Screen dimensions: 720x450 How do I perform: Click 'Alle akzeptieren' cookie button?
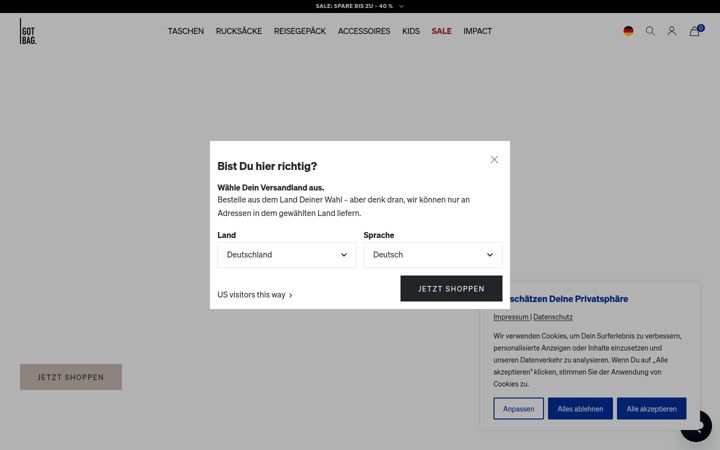pyautogui.click(x=652, y=409)
